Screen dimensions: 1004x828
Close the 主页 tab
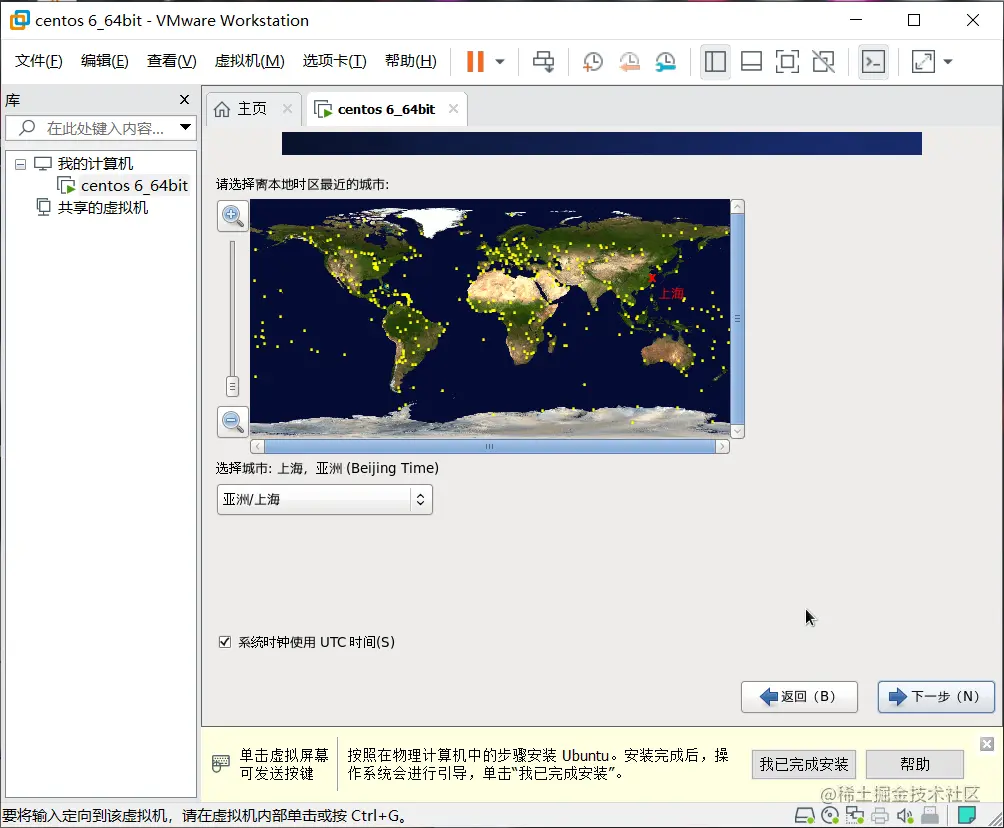[x=287, y=108]
